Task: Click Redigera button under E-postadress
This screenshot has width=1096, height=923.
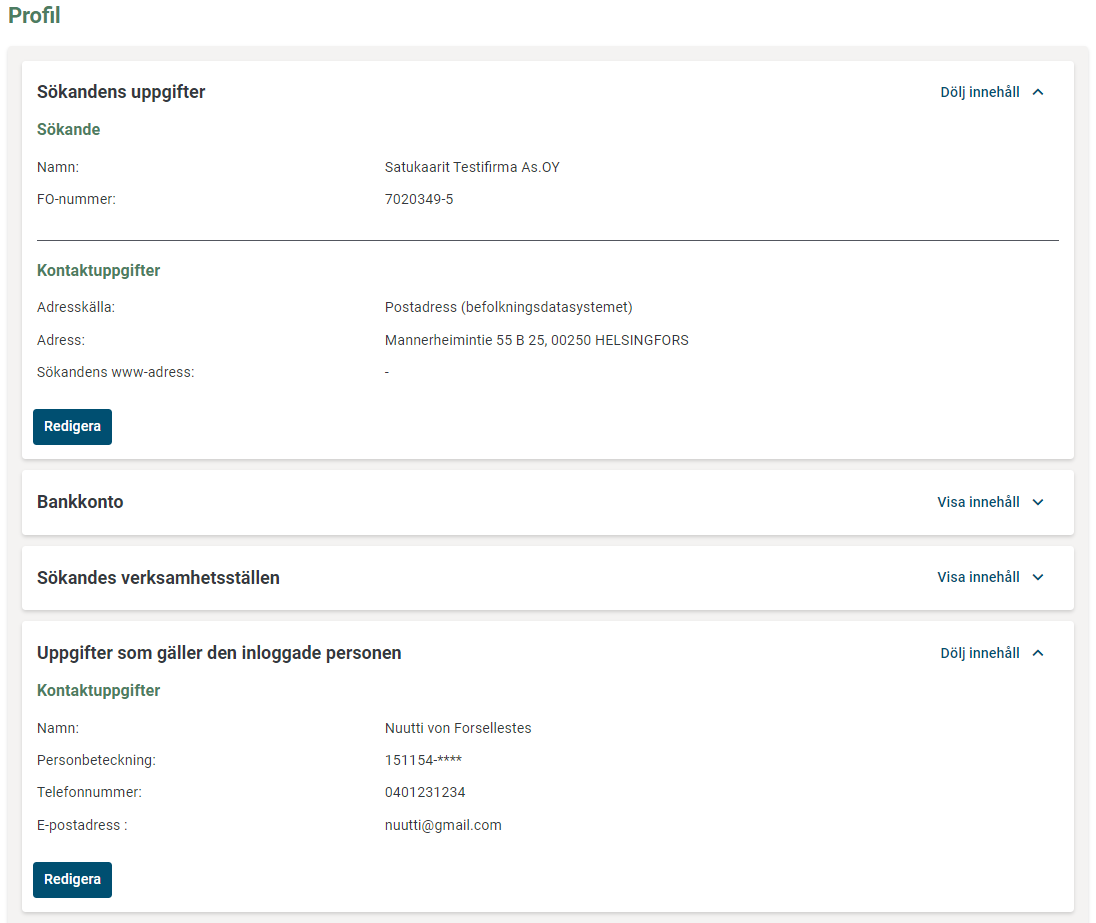Action: tap(72, 880)
